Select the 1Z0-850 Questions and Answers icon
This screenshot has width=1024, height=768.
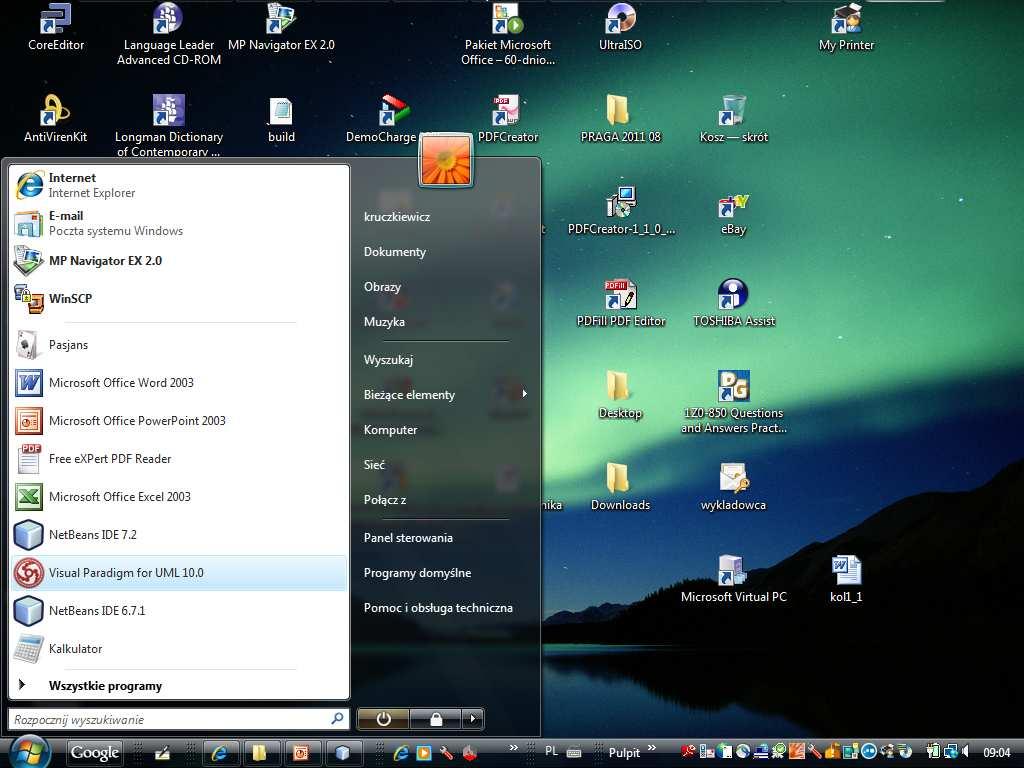[x=733, y=402]
